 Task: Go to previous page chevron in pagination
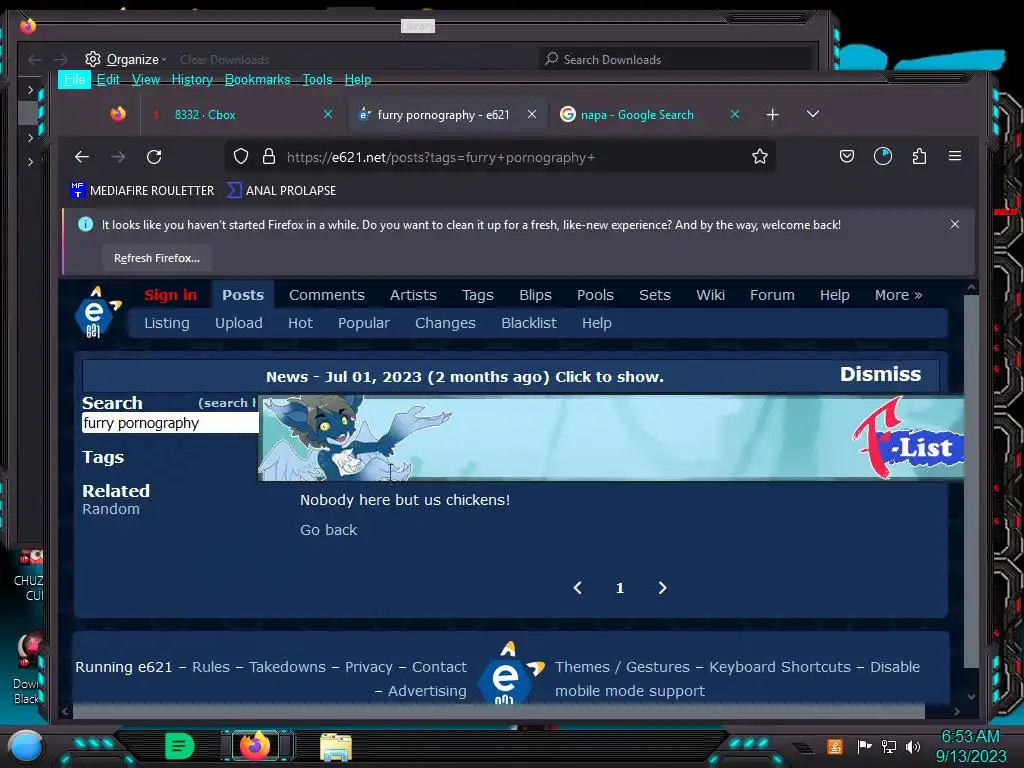click(x=577, y=588)
